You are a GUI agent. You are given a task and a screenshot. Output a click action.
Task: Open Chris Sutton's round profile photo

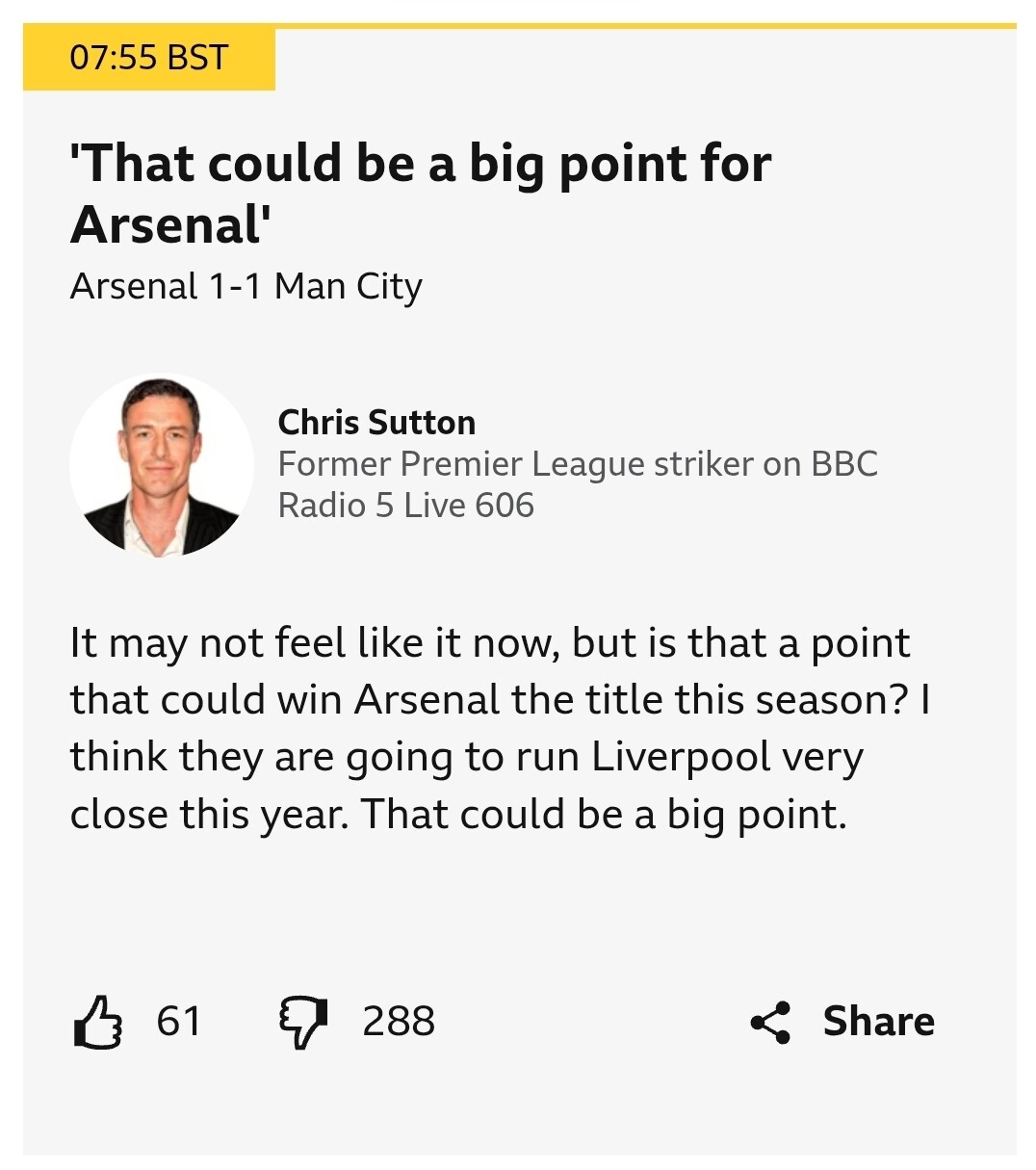161,466
